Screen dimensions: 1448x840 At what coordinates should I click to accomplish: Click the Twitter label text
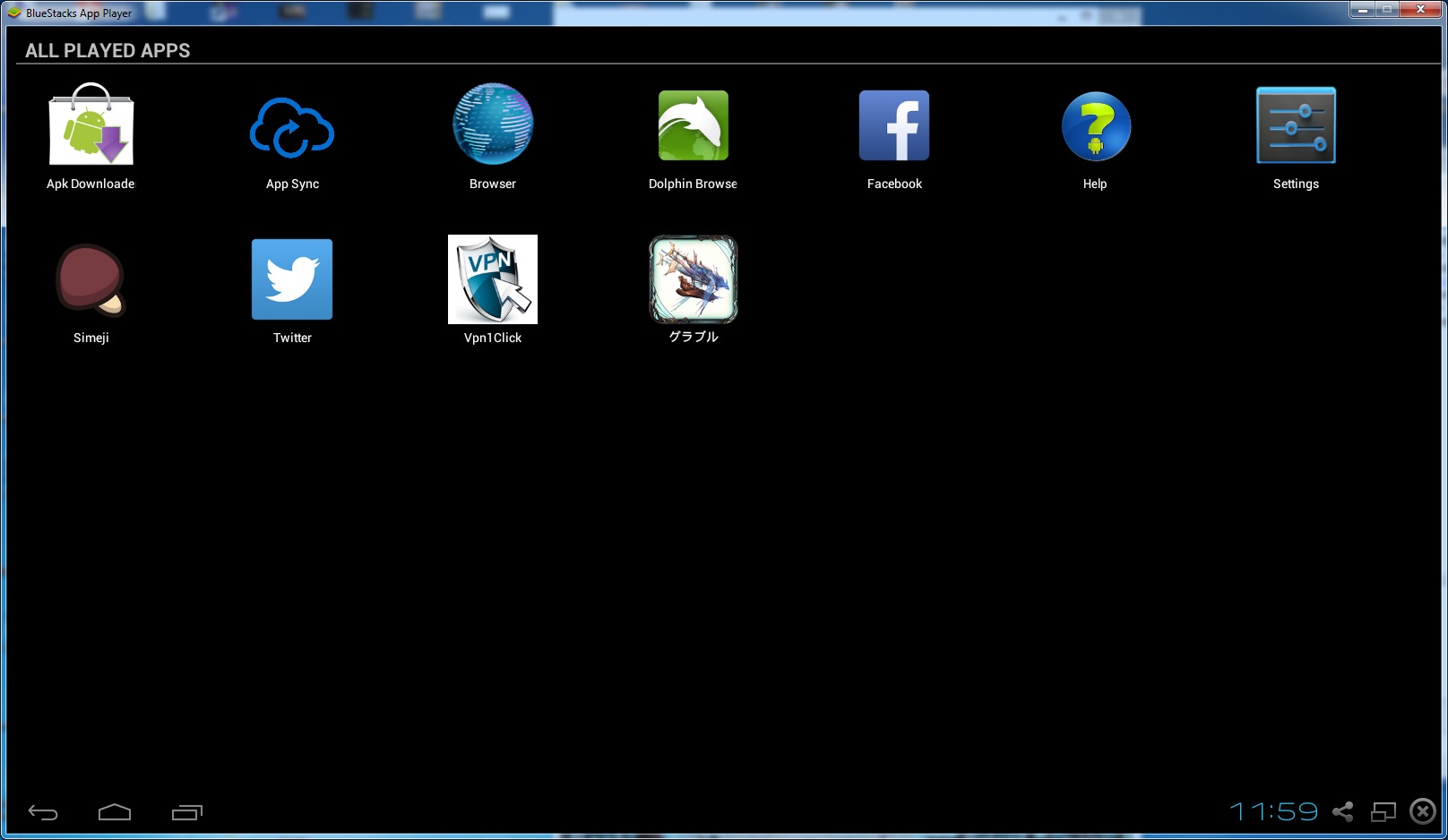(x=292, y=338)
